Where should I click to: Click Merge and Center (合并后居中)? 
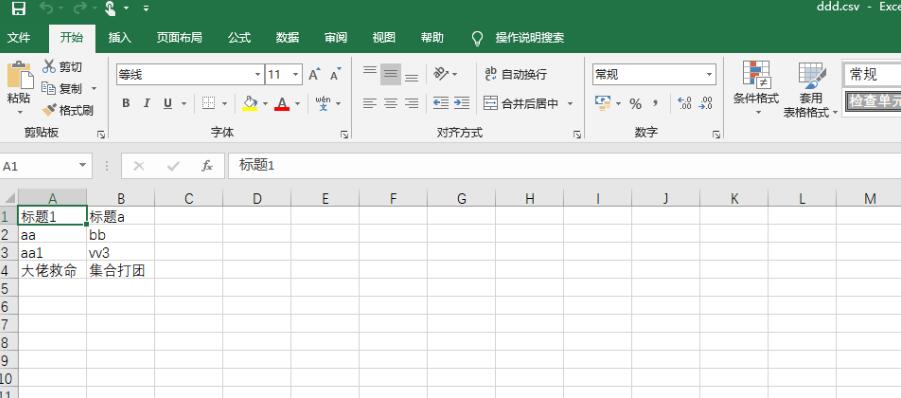pos(521,103)
